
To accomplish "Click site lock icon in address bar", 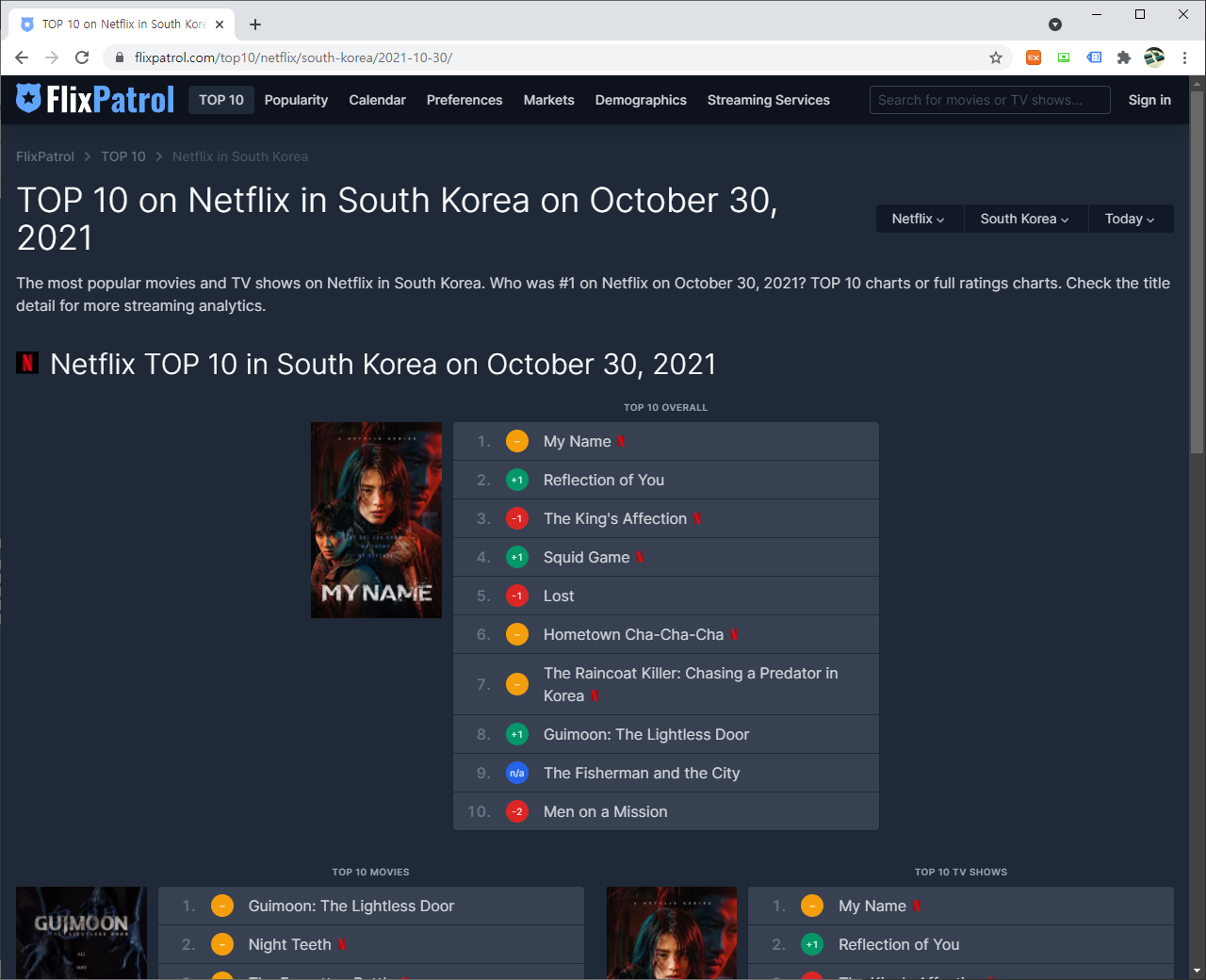I will (x=119, y=57).
